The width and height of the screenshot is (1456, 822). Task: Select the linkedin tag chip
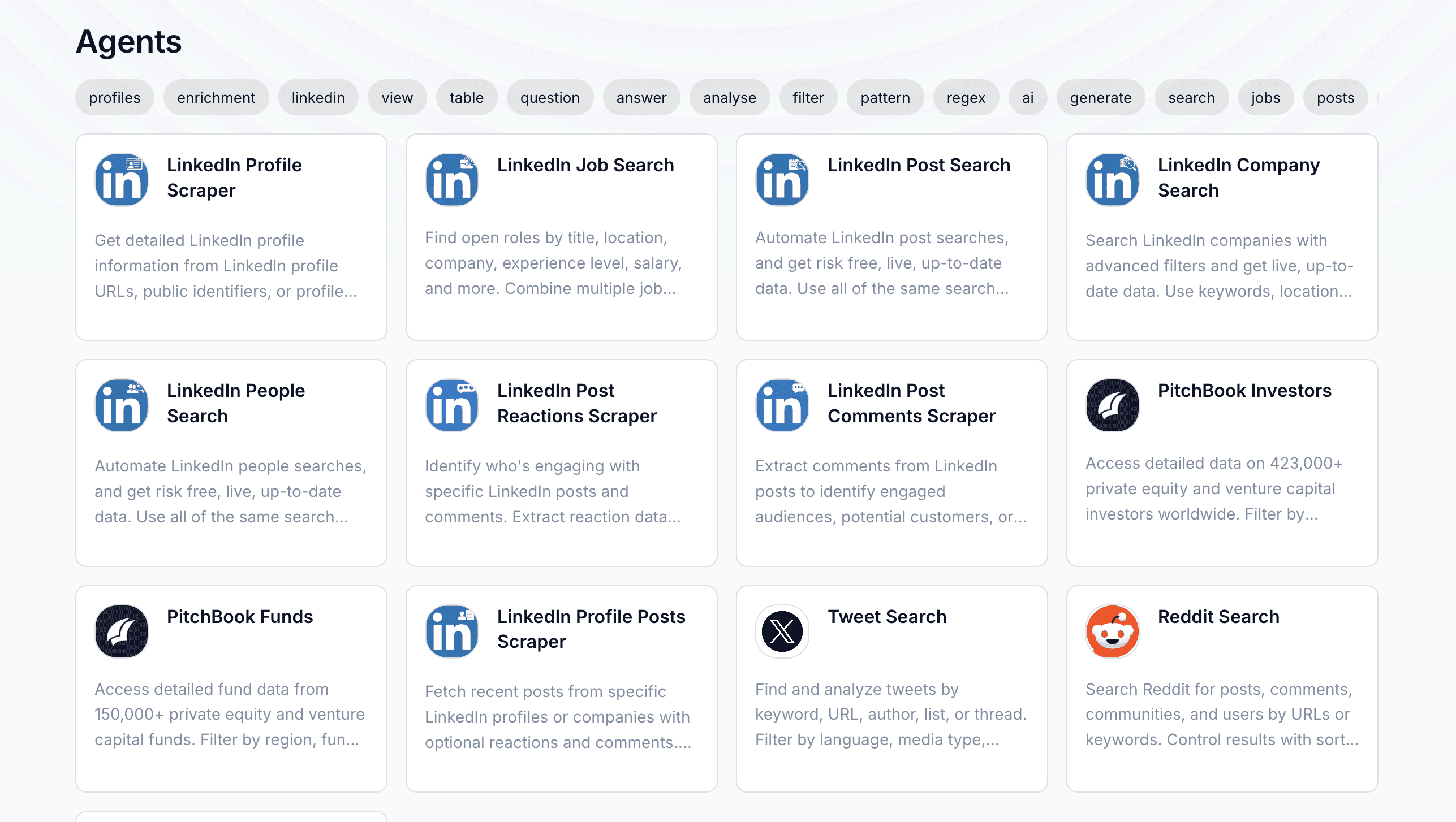pos(318,98)
